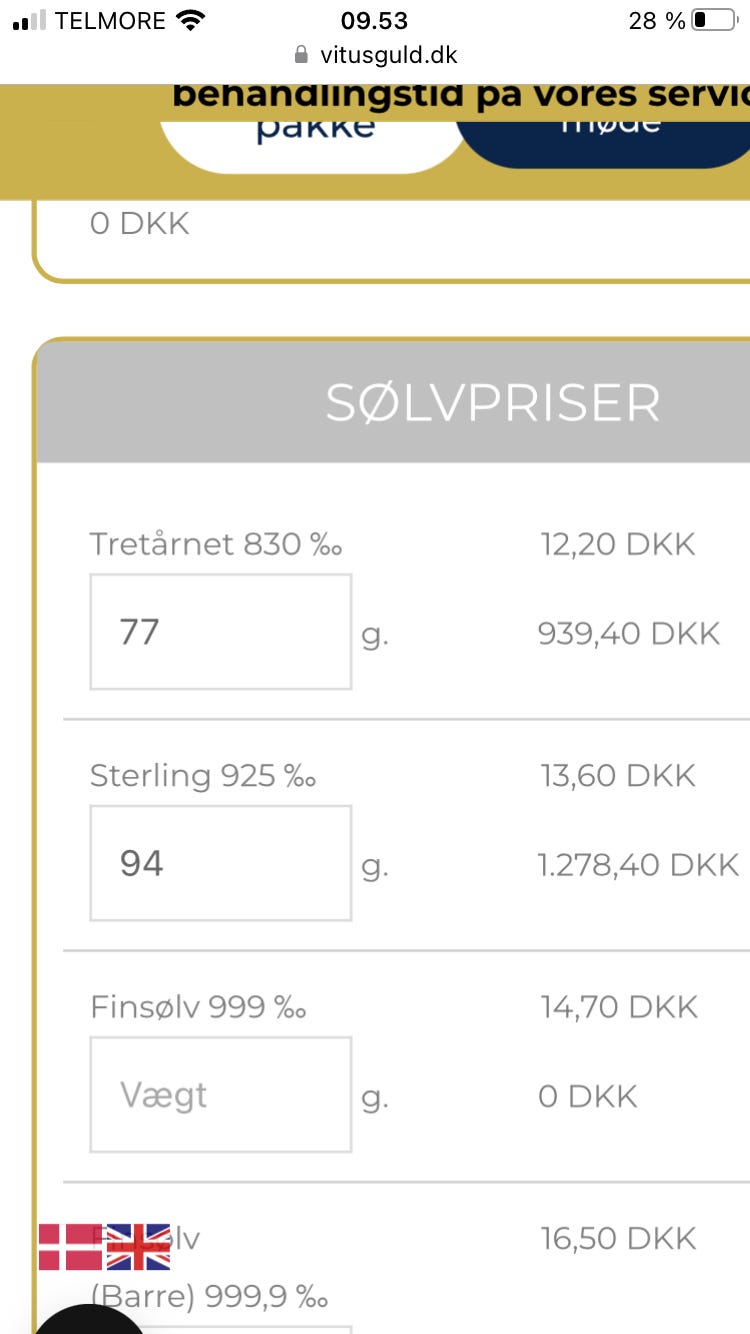Focus the Sterling weight field containing 94

tap(220, 863)
